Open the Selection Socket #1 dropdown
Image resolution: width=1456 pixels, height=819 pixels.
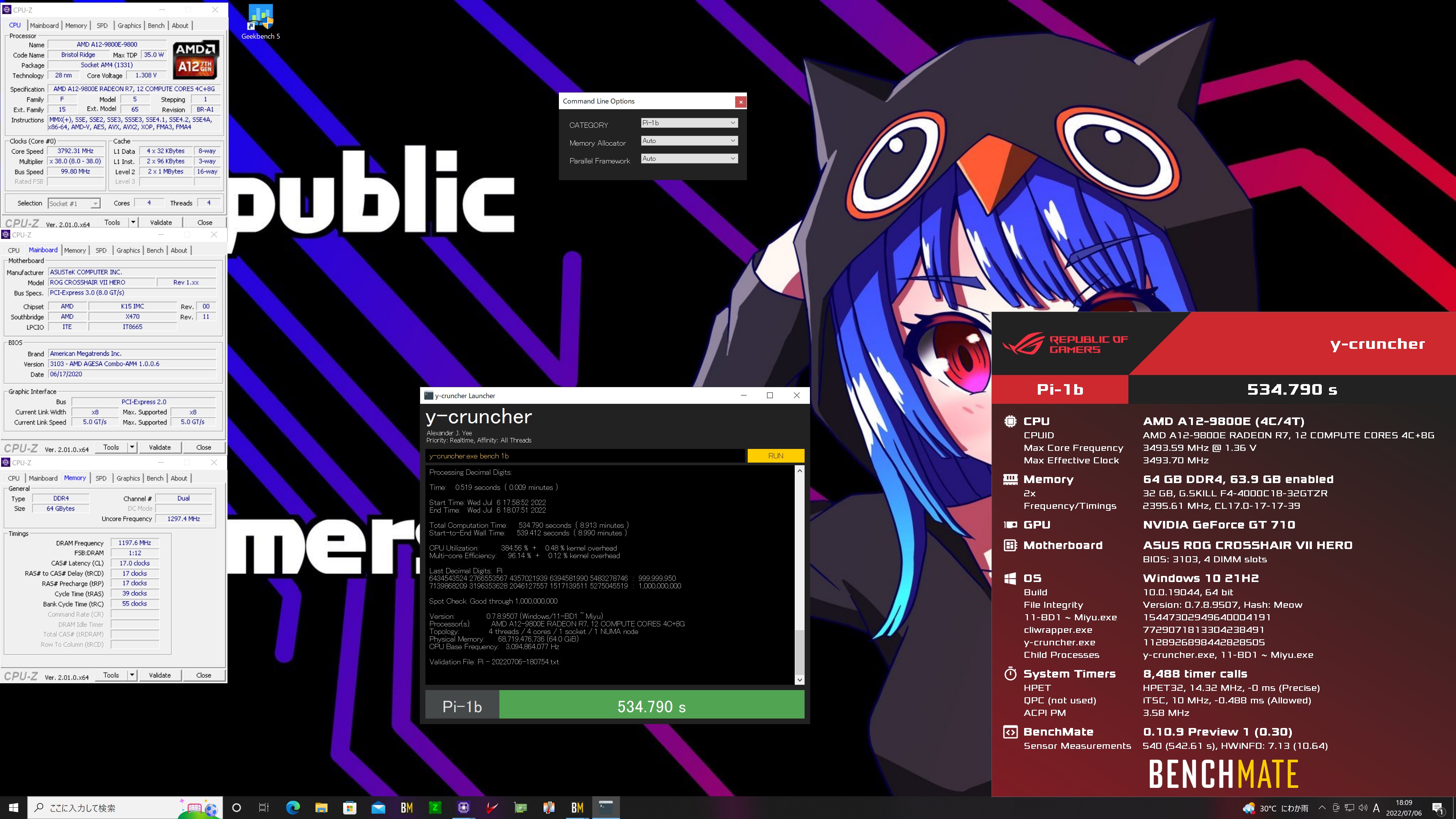(x=74, y=204)
